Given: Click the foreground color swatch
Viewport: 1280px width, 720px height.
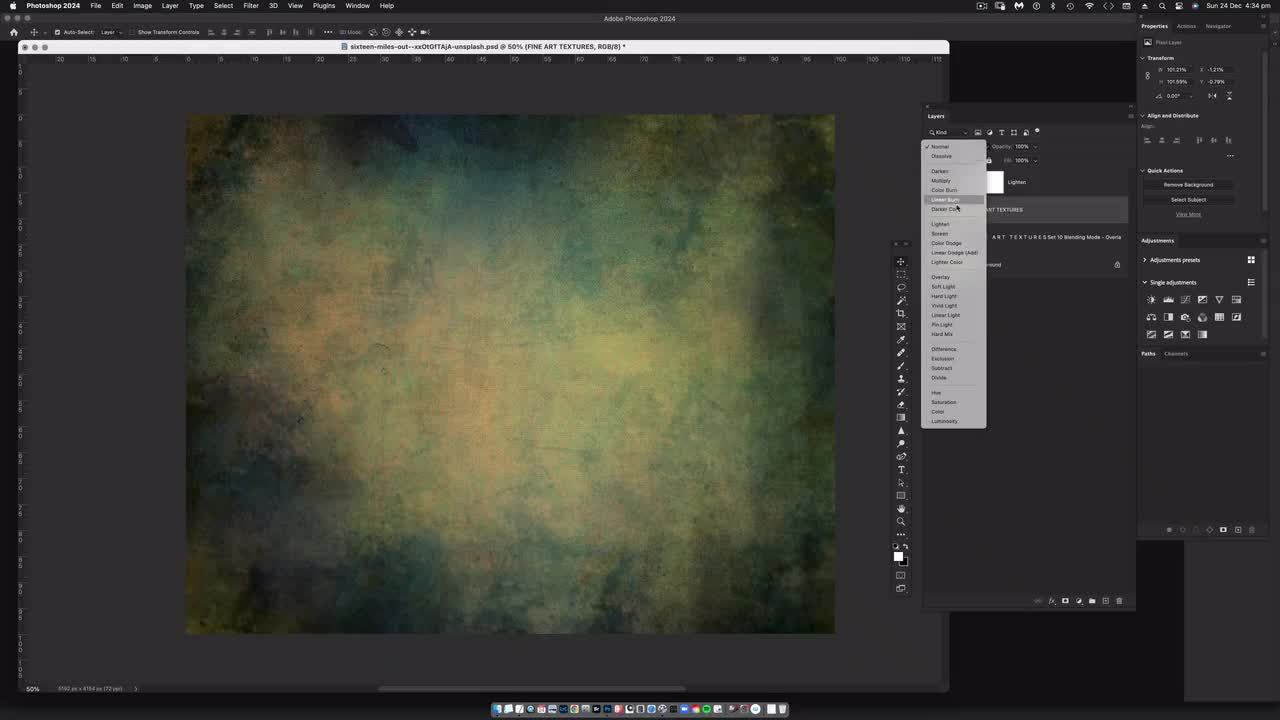Looking at the screenshot, I should (898, 556).
